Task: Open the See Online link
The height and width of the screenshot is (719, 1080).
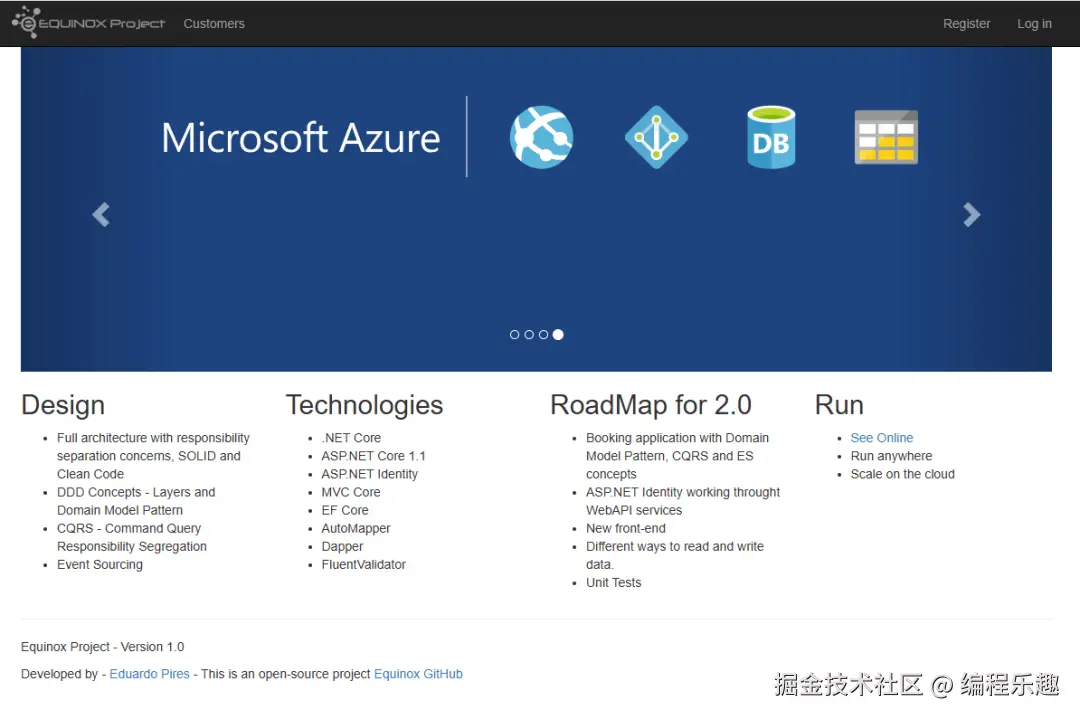Action: pos(882,438)
